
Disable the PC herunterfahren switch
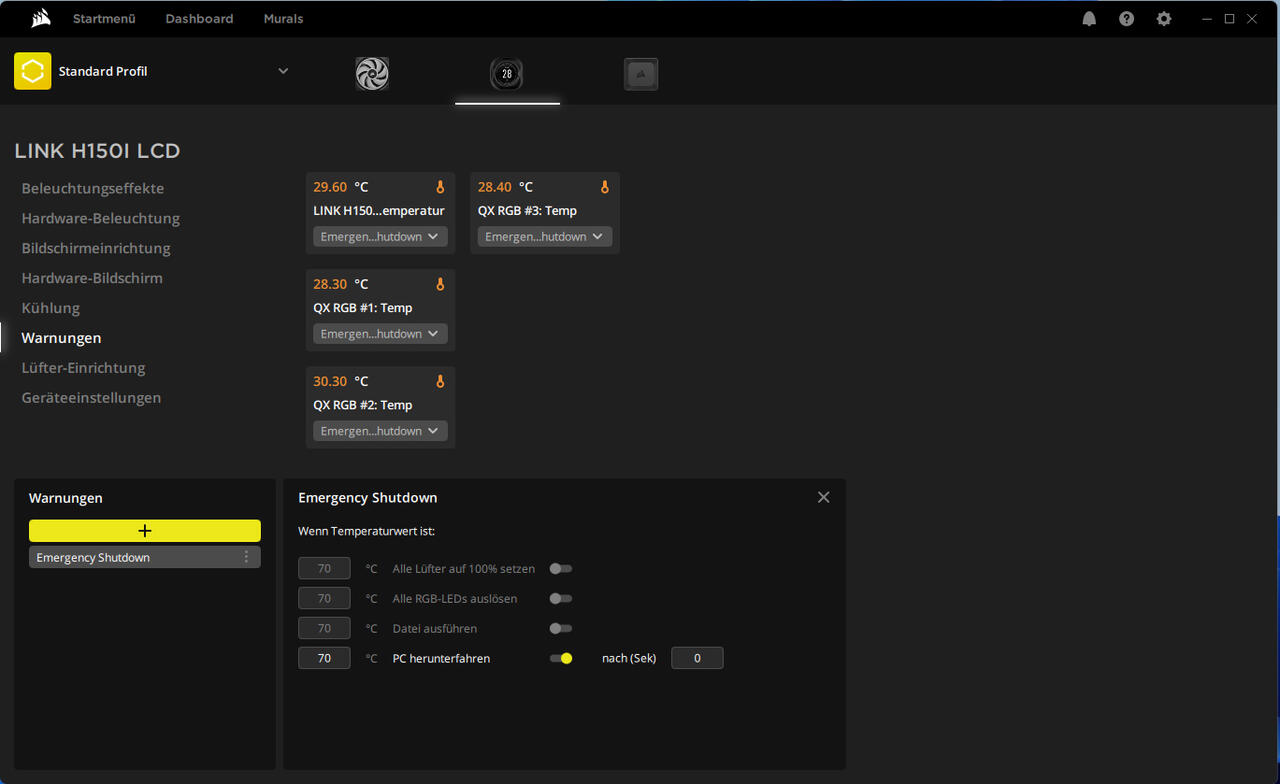click(x=561, y=658)
